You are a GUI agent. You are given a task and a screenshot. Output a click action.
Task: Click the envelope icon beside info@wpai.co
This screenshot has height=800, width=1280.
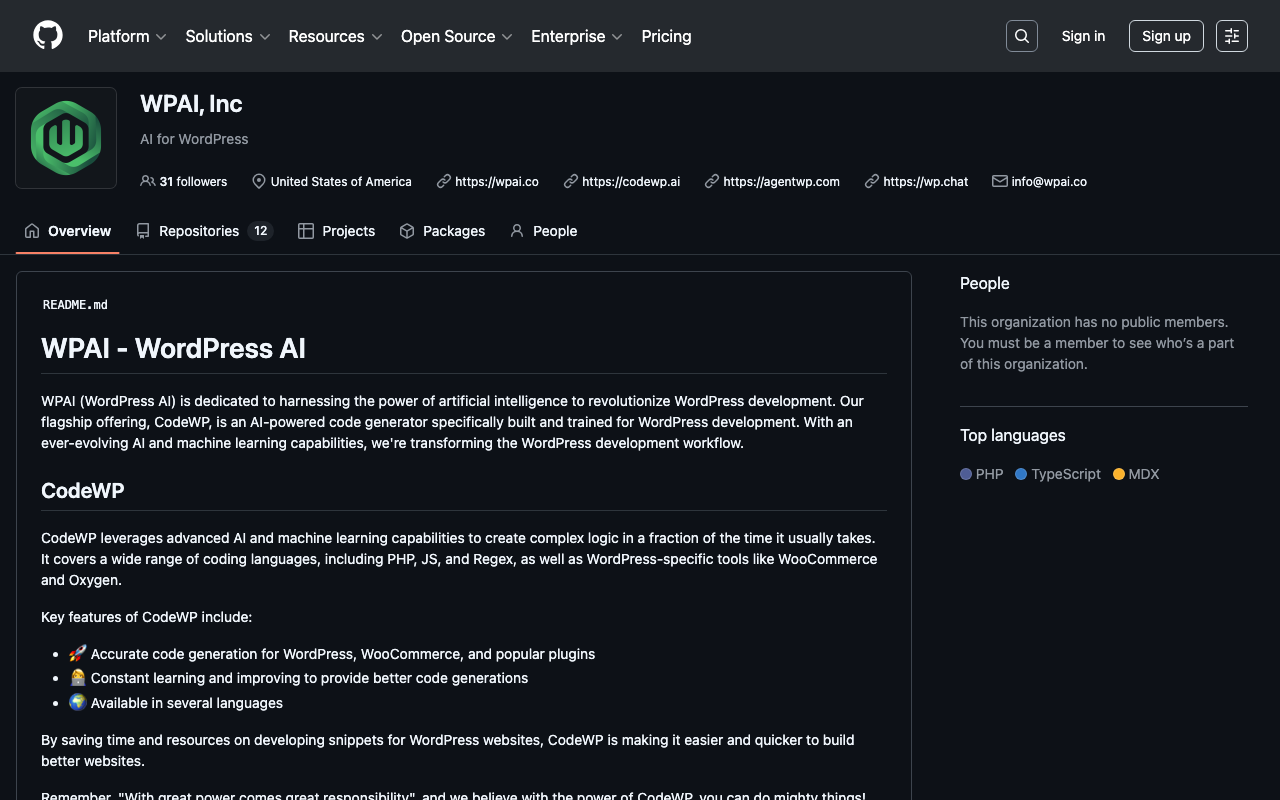999,181
